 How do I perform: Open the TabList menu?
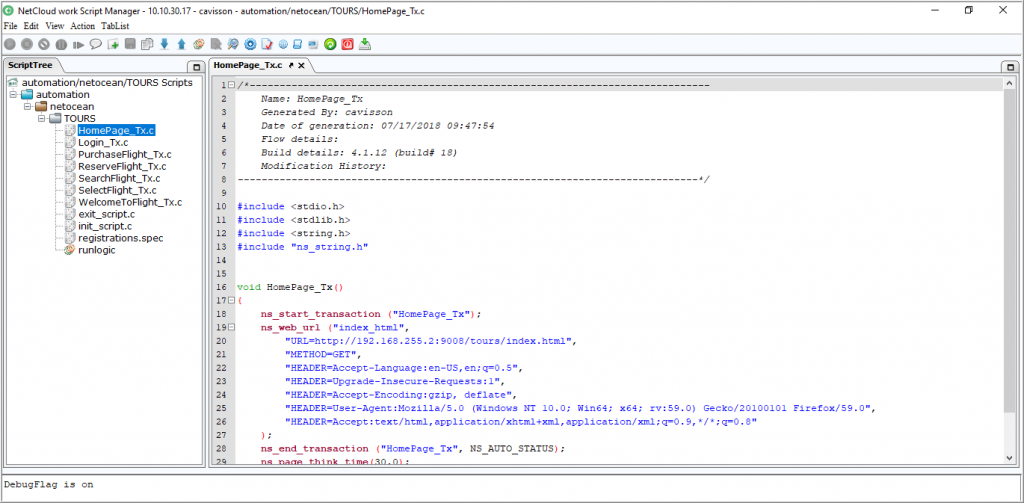[x=115, y=25]
